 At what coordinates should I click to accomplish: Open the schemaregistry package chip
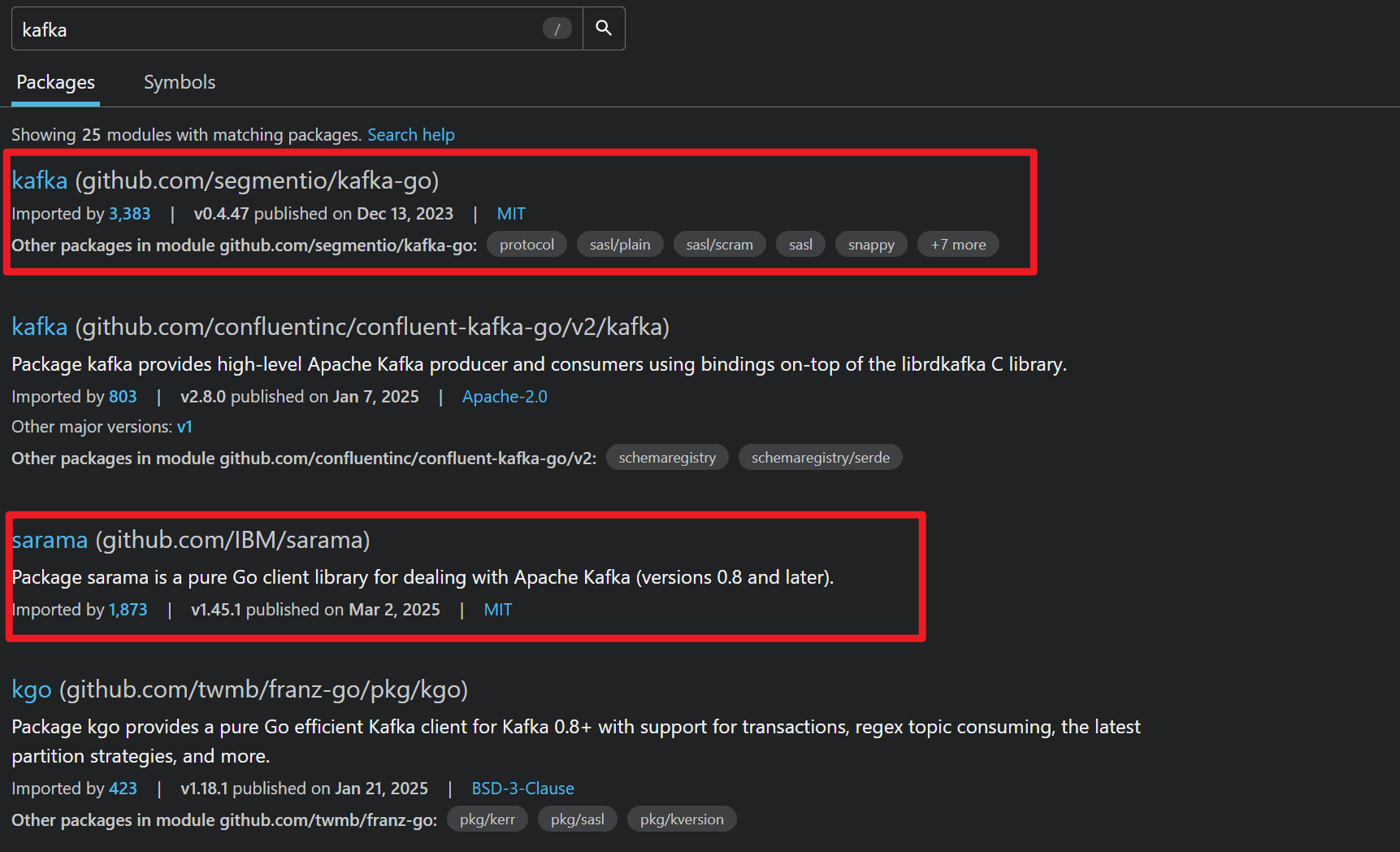tap(667, 458)
